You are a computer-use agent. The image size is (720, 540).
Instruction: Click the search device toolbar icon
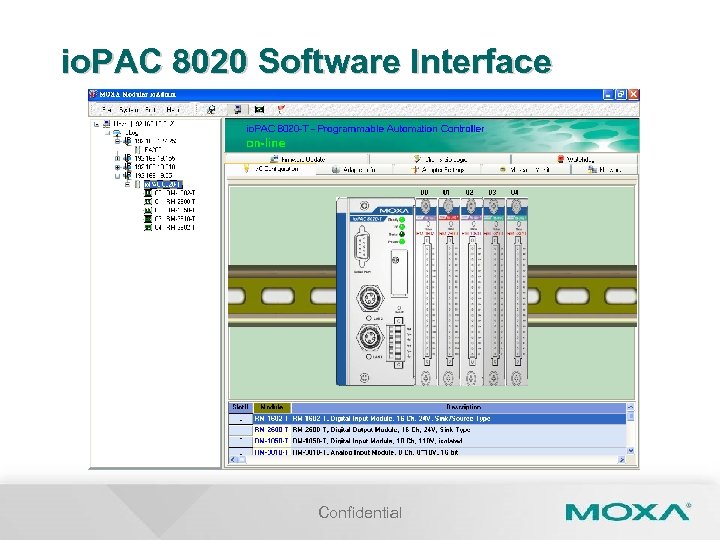tap(211, 109)
